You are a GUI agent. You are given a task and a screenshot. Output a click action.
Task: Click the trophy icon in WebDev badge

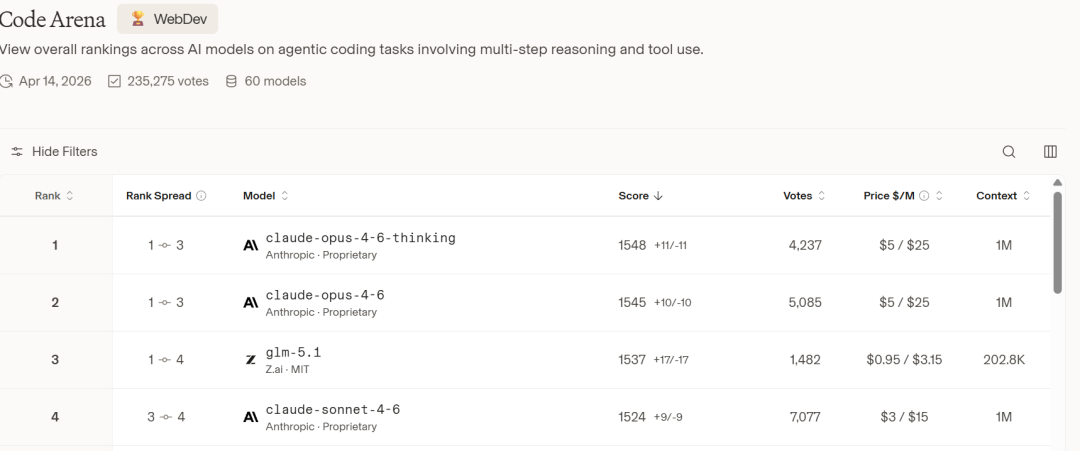coord(138,19)
